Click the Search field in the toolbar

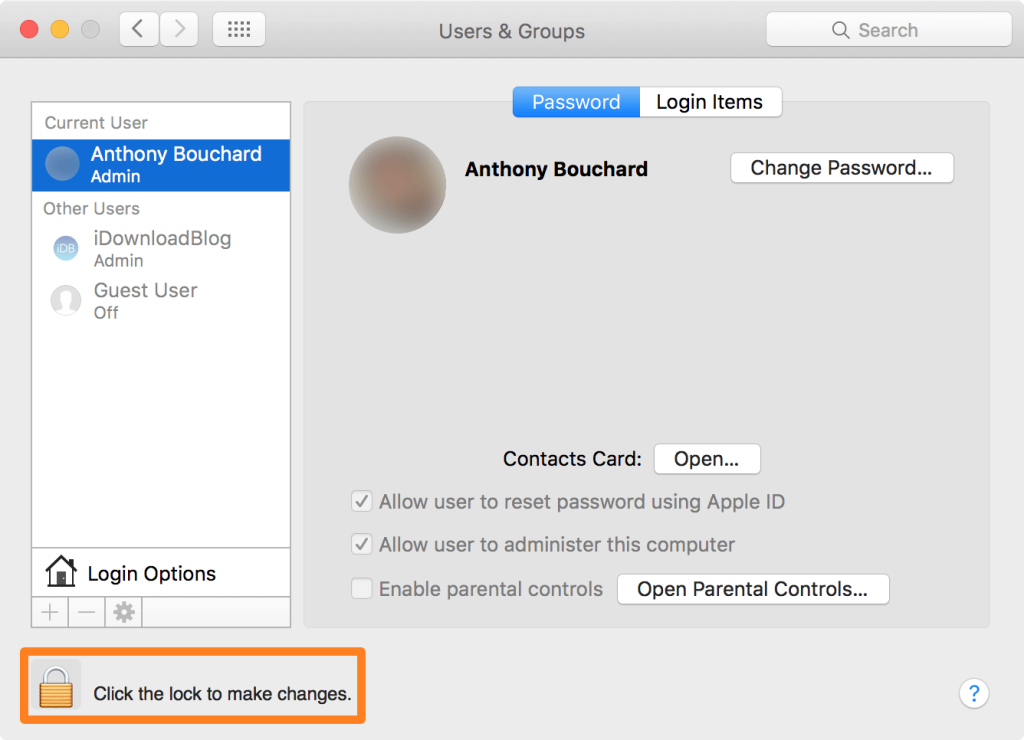888,30
